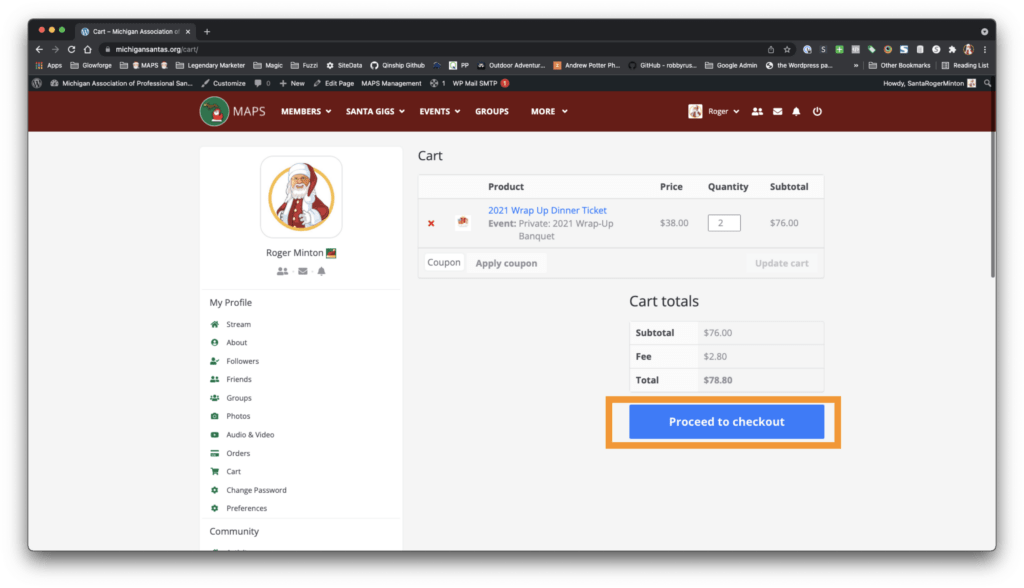Show more bookmarks with the chevron
This screenshot has width=1024, height=588.
pos(856,66)
